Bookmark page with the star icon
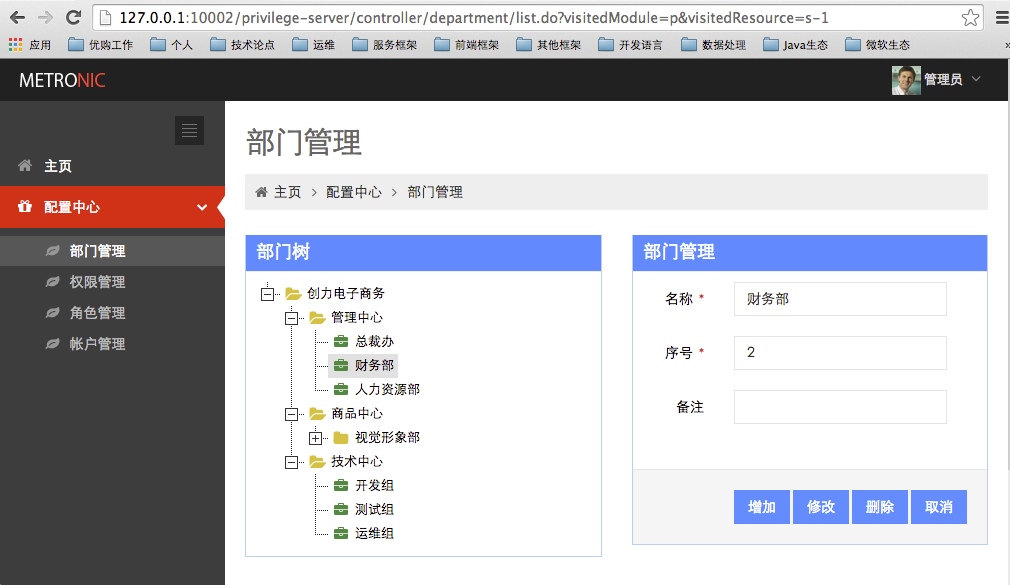This screenshot has width=1010, height=585. [x=970, y=17]
